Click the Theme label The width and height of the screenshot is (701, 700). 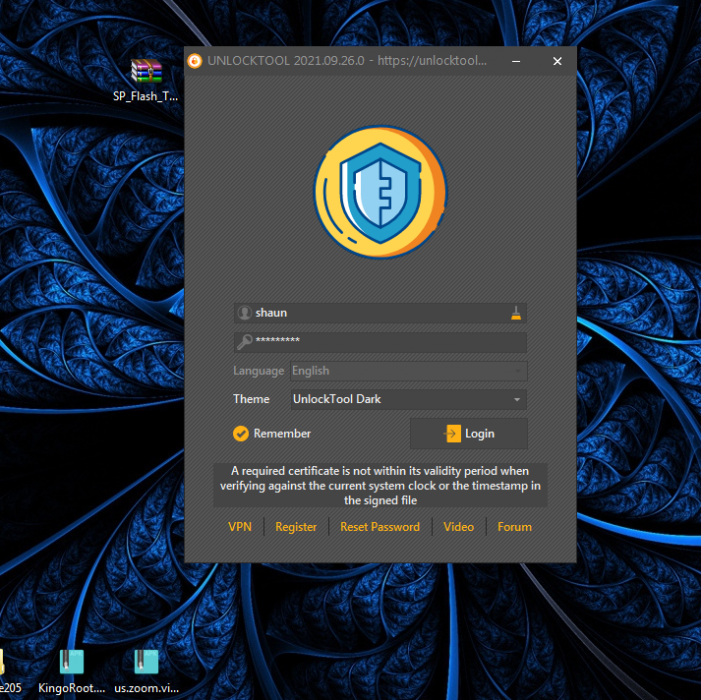(x=251, y=399)
